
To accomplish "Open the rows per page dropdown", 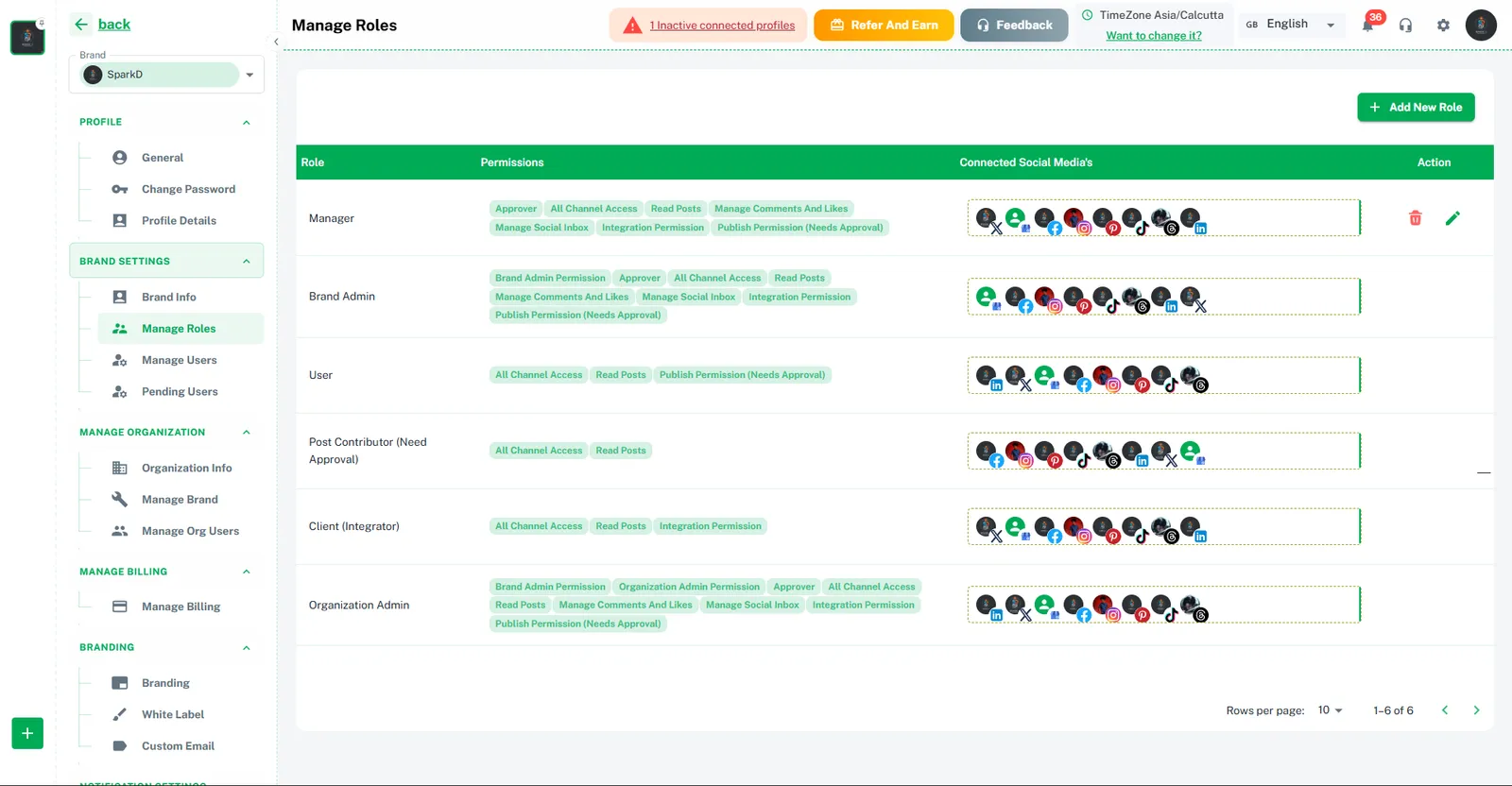I will click(1331, 710).
